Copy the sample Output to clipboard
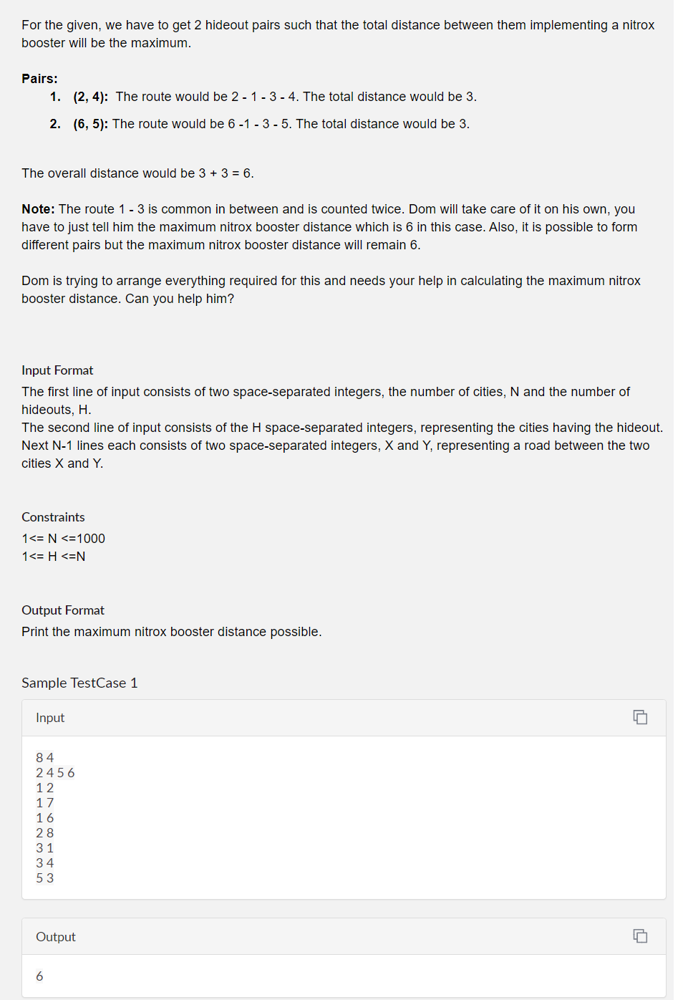The height and width of the screenshot is (1000, 683). (640, 936)
